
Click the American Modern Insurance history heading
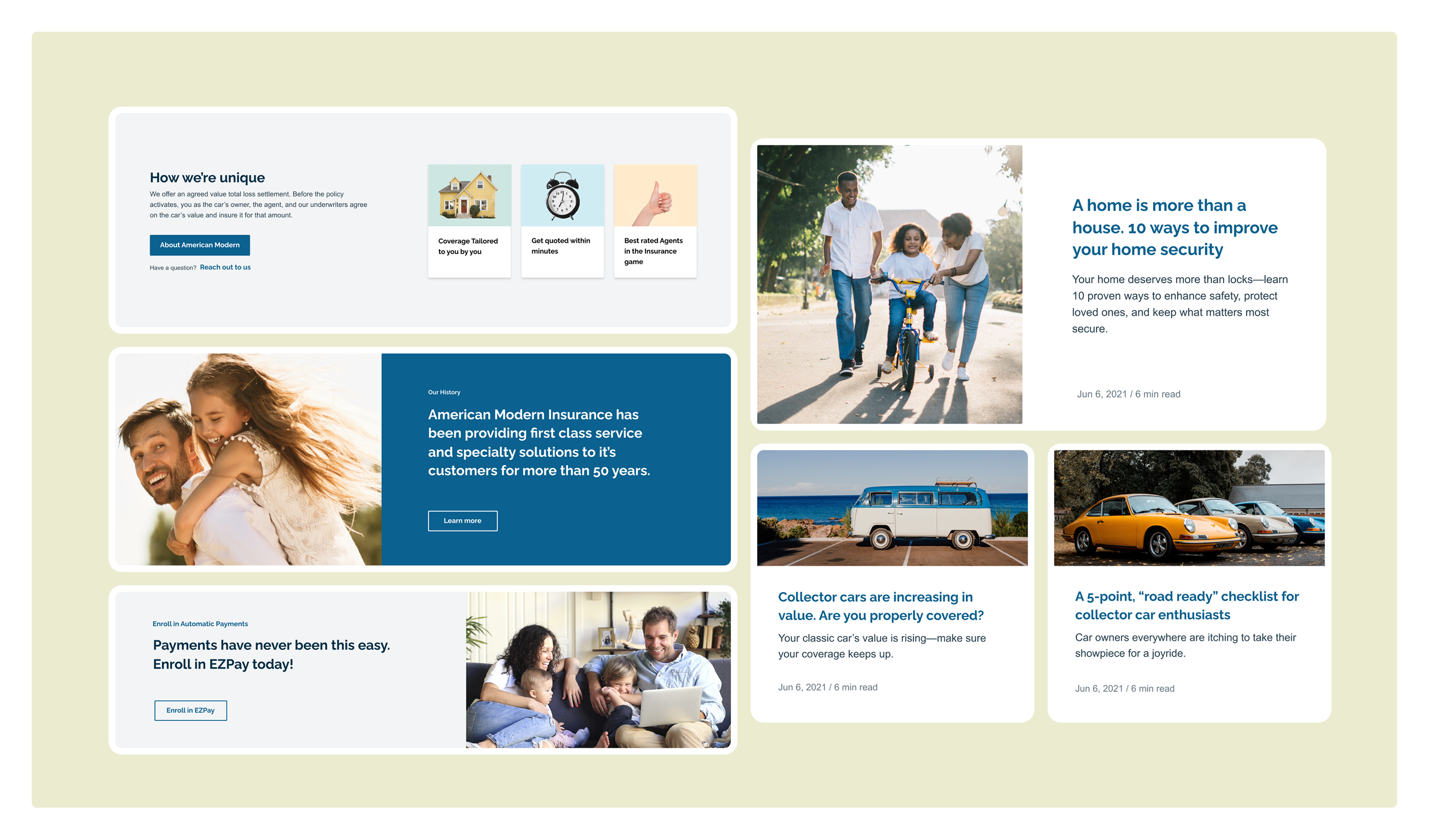pyautogui.click(x=538, y=442)
